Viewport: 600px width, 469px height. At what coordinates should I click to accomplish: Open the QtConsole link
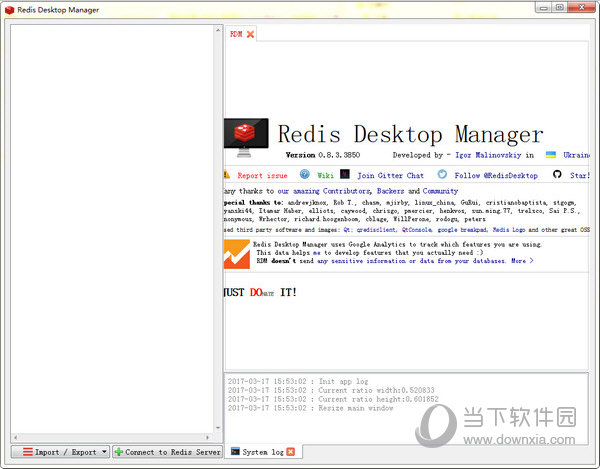[x=417, y=230]
